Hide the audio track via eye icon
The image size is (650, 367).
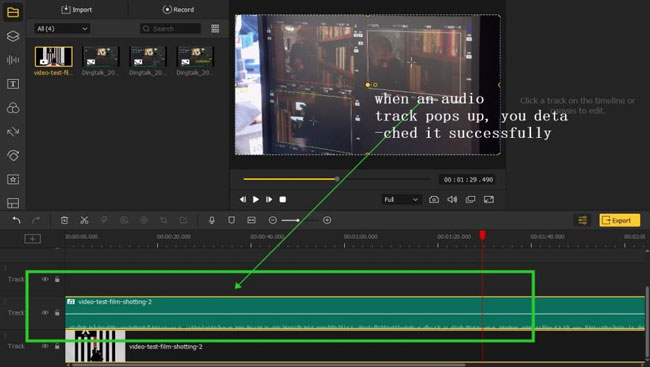(x=45, y=313)
